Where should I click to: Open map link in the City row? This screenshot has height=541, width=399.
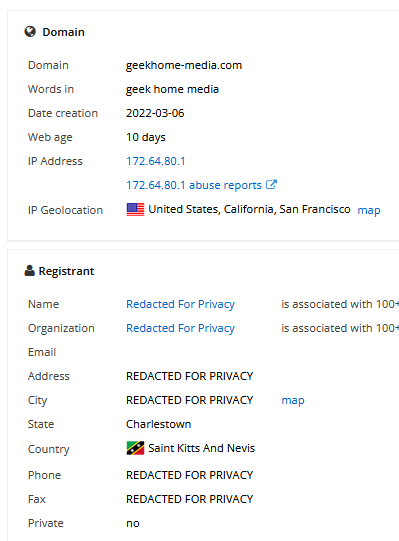pyautogui.click(x=293, y=400)
